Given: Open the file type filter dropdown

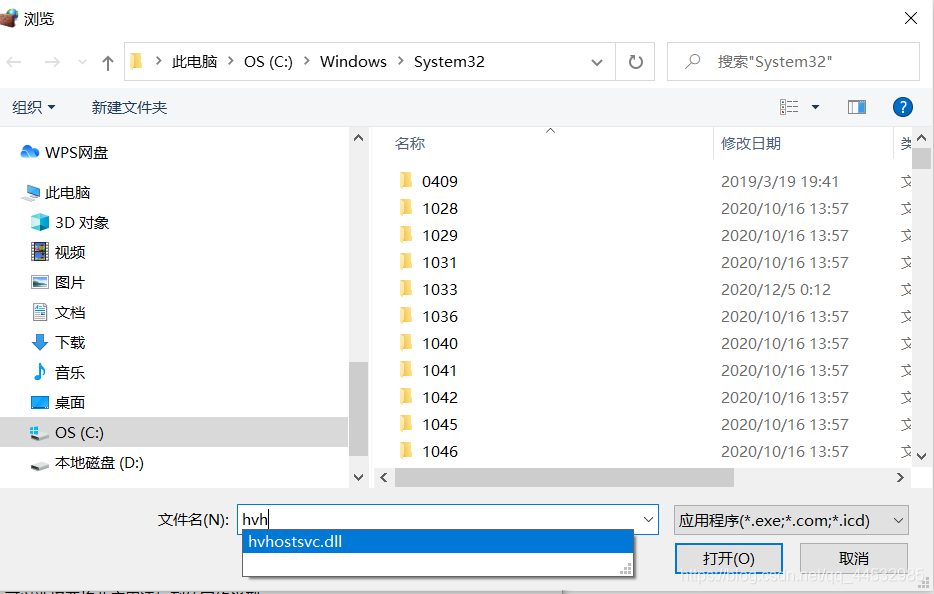Looking at the screenshot, I should pos(791,520).
